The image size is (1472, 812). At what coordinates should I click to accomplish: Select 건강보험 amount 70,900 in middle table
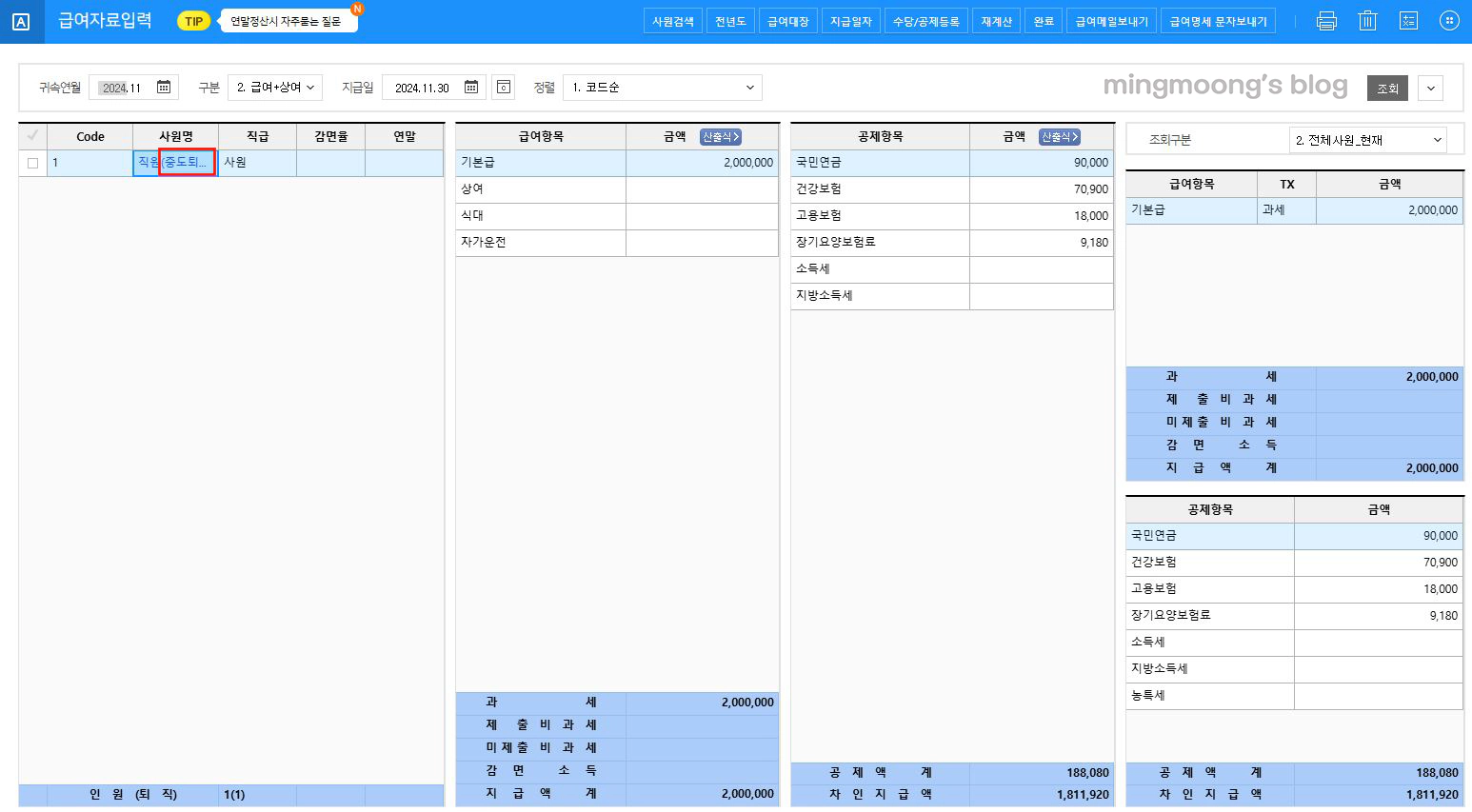click(x=1042, y=189)
